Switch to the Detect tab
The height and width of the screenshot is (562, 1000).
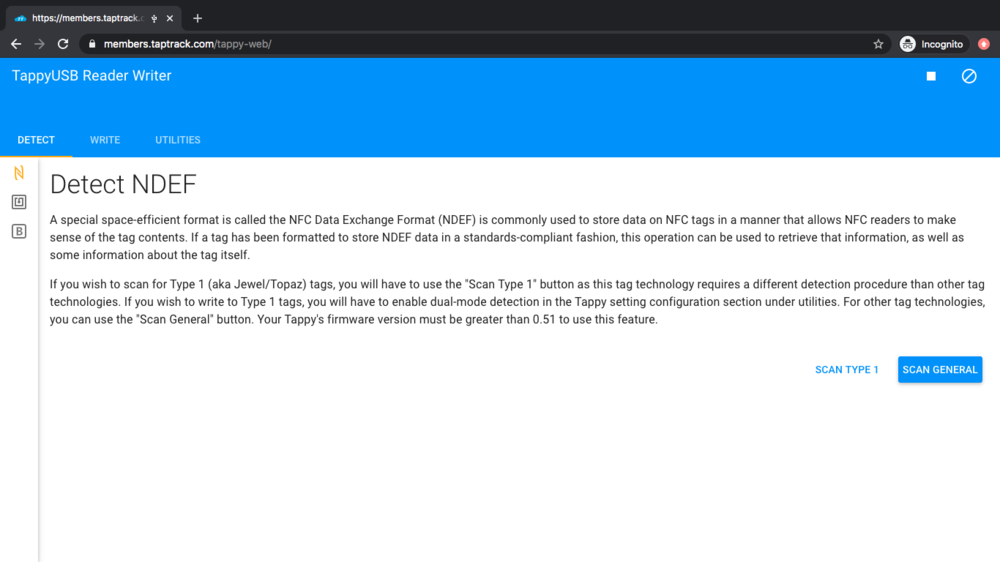pos(36,140)
